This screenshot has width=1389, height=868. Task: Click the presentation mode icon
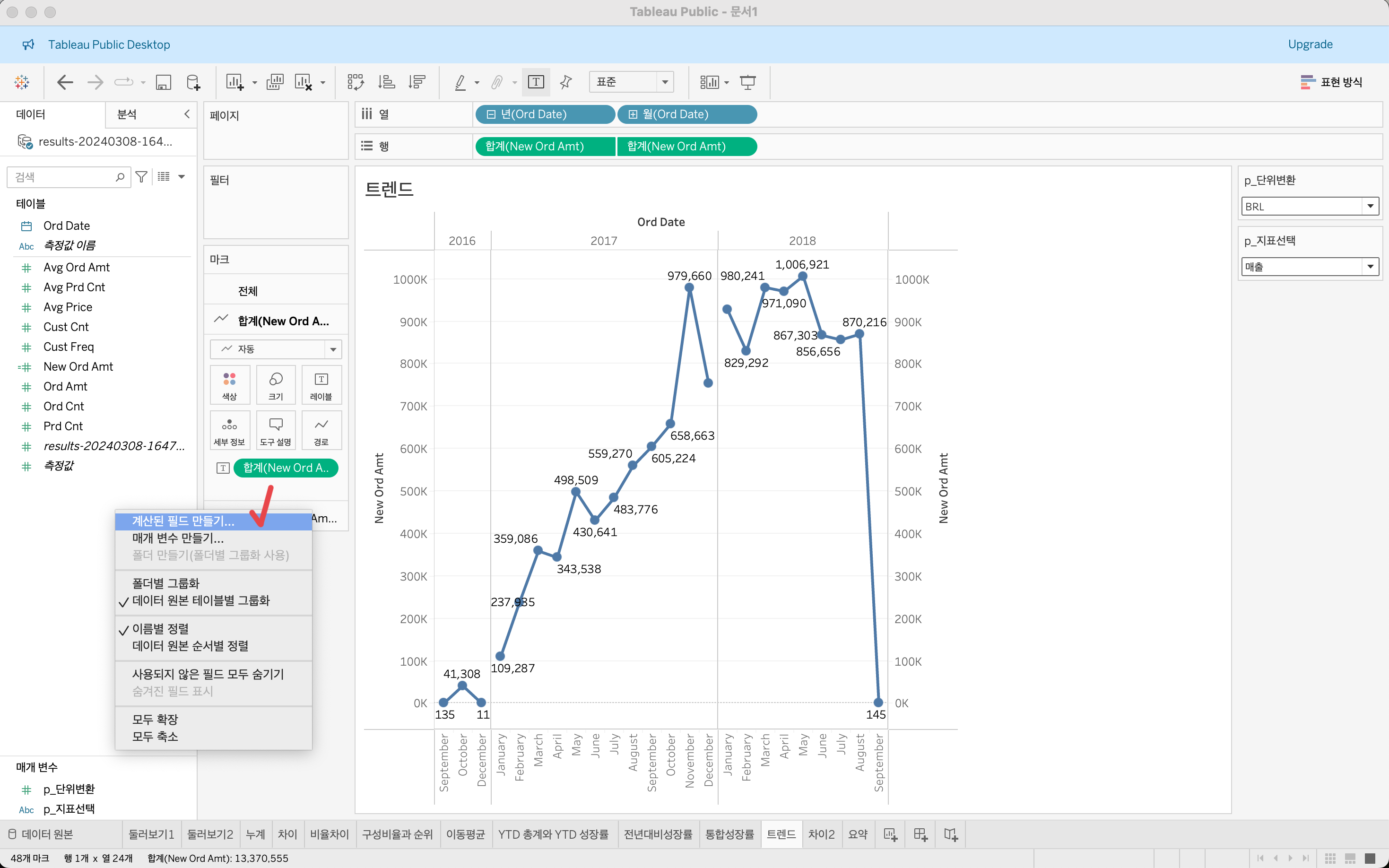[x=747, y=82]
